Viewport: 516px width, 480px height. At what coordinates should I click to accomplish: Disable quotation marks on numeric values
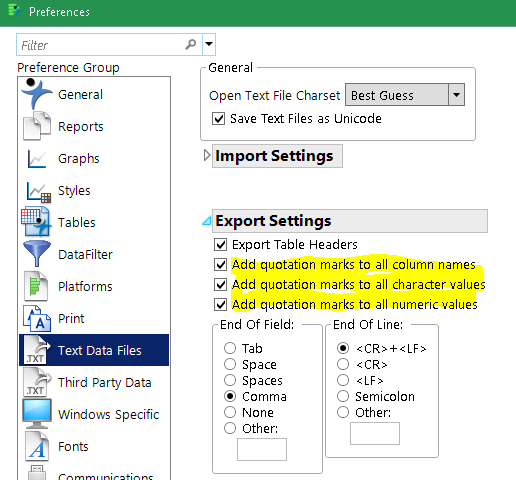(x=220, y=305)
